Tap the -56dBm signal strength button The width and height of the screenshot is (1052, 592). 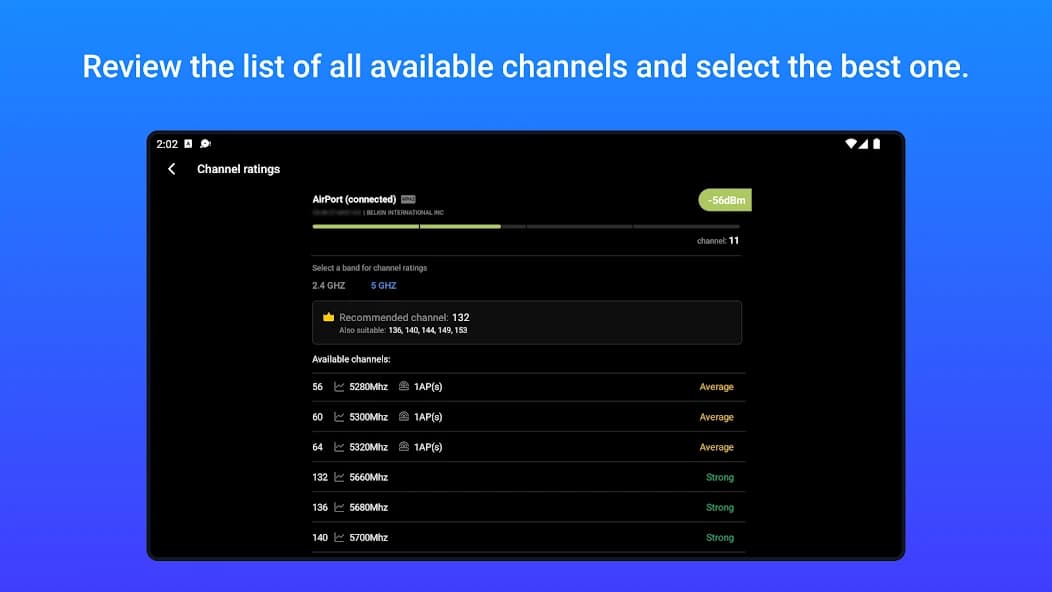coord(723,200)
